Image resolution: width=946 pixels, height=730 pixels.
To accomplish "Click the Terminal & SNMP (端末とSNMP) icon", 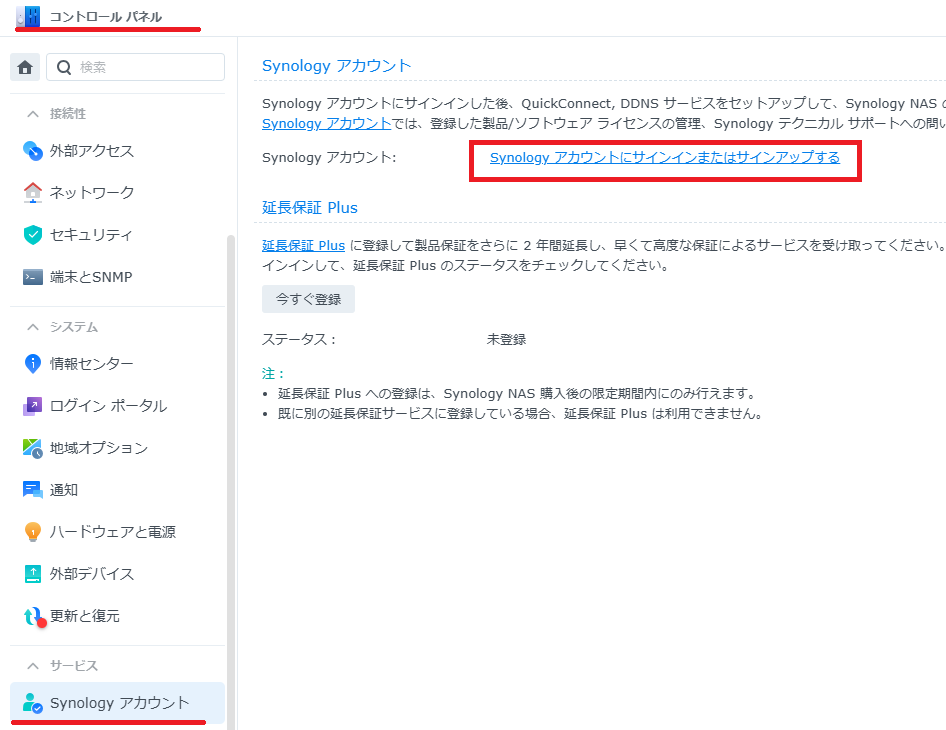I will [x=33, y=277].
